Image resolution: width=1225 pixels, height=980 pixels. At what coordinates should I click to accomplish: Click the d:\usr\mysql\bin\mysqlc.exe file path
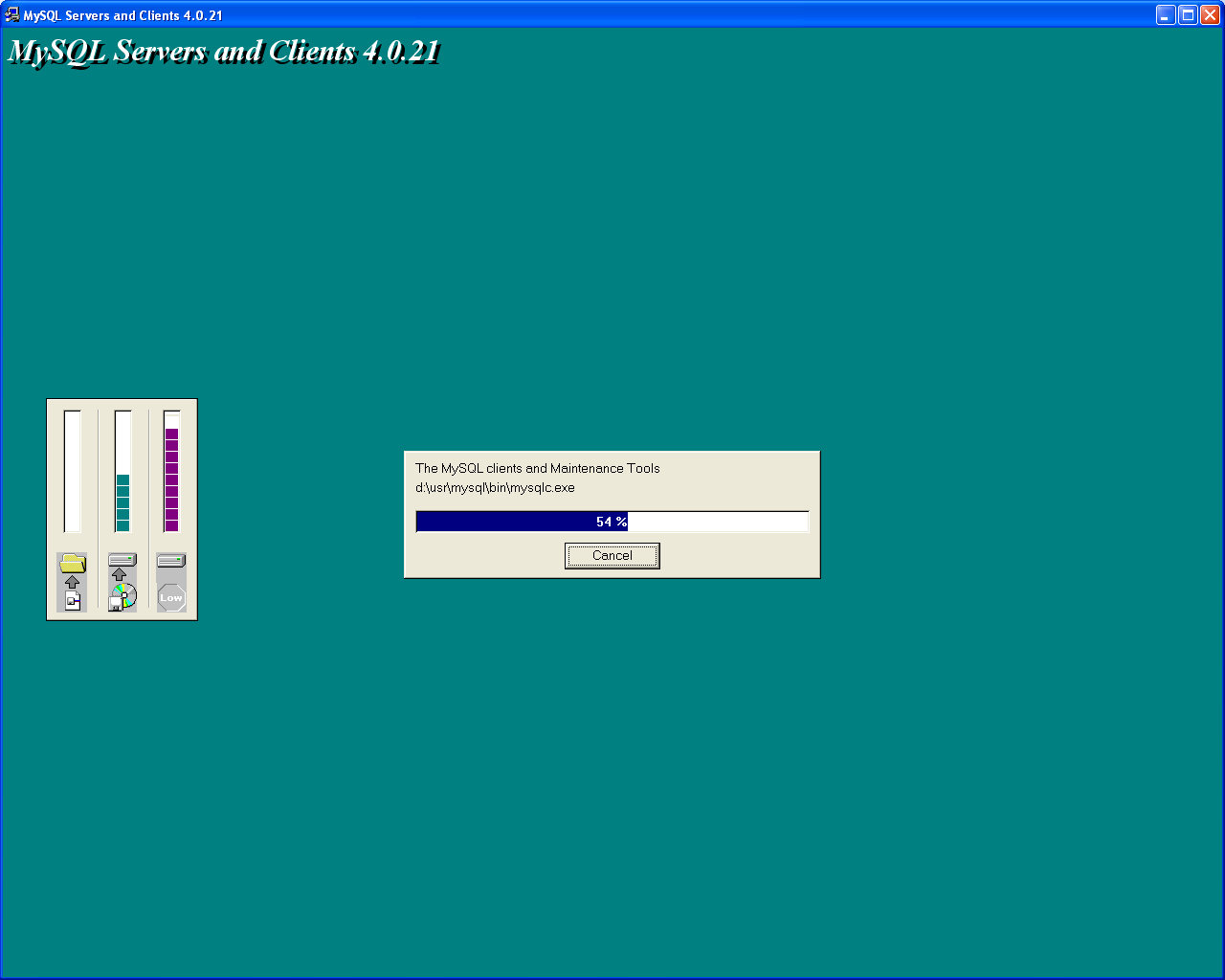coord(495,487)
